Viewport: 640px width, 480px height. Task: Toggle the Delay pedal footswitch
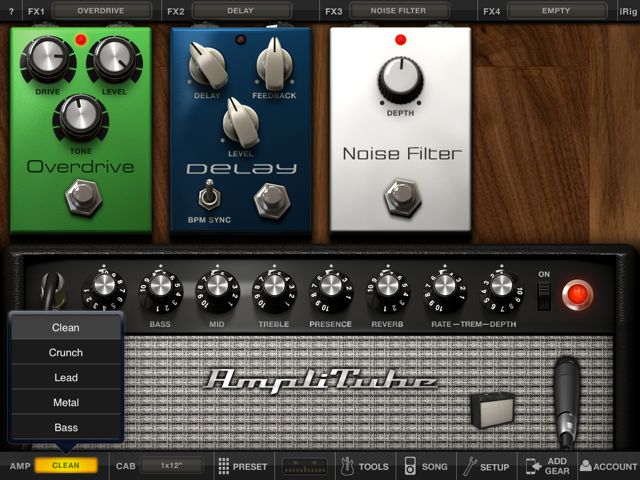(272, 202)
